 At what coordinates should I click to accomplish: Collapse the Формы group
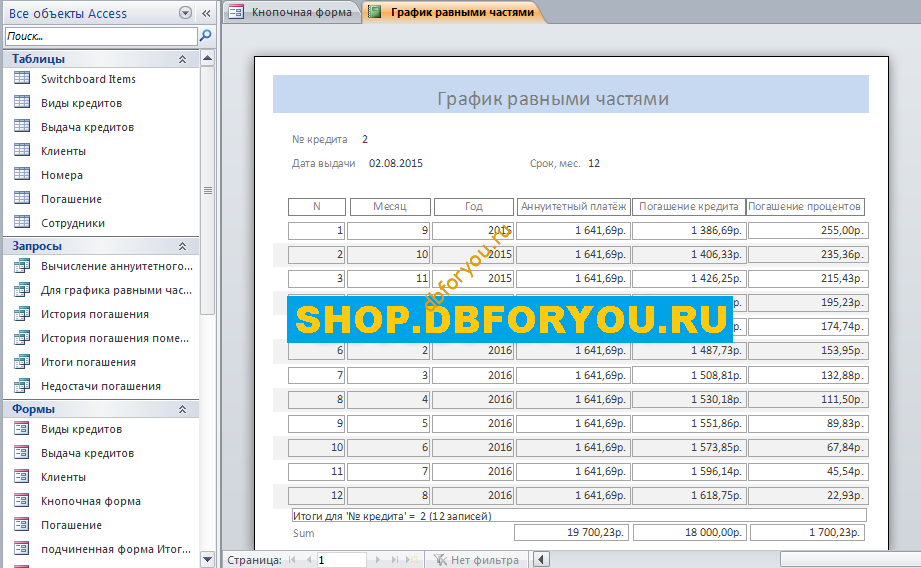(183, 409)
